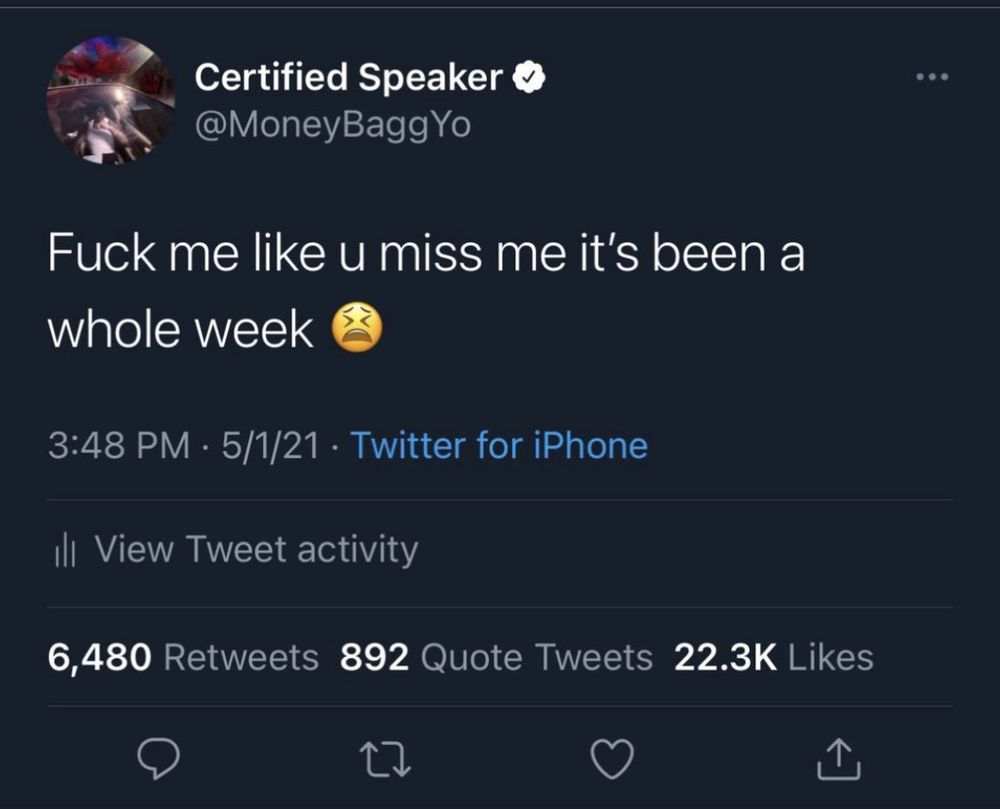Screen dimensions: 1000x809
Task: Open the profile avatar picture
Action: pyautogui.click(x=110, y=100)
